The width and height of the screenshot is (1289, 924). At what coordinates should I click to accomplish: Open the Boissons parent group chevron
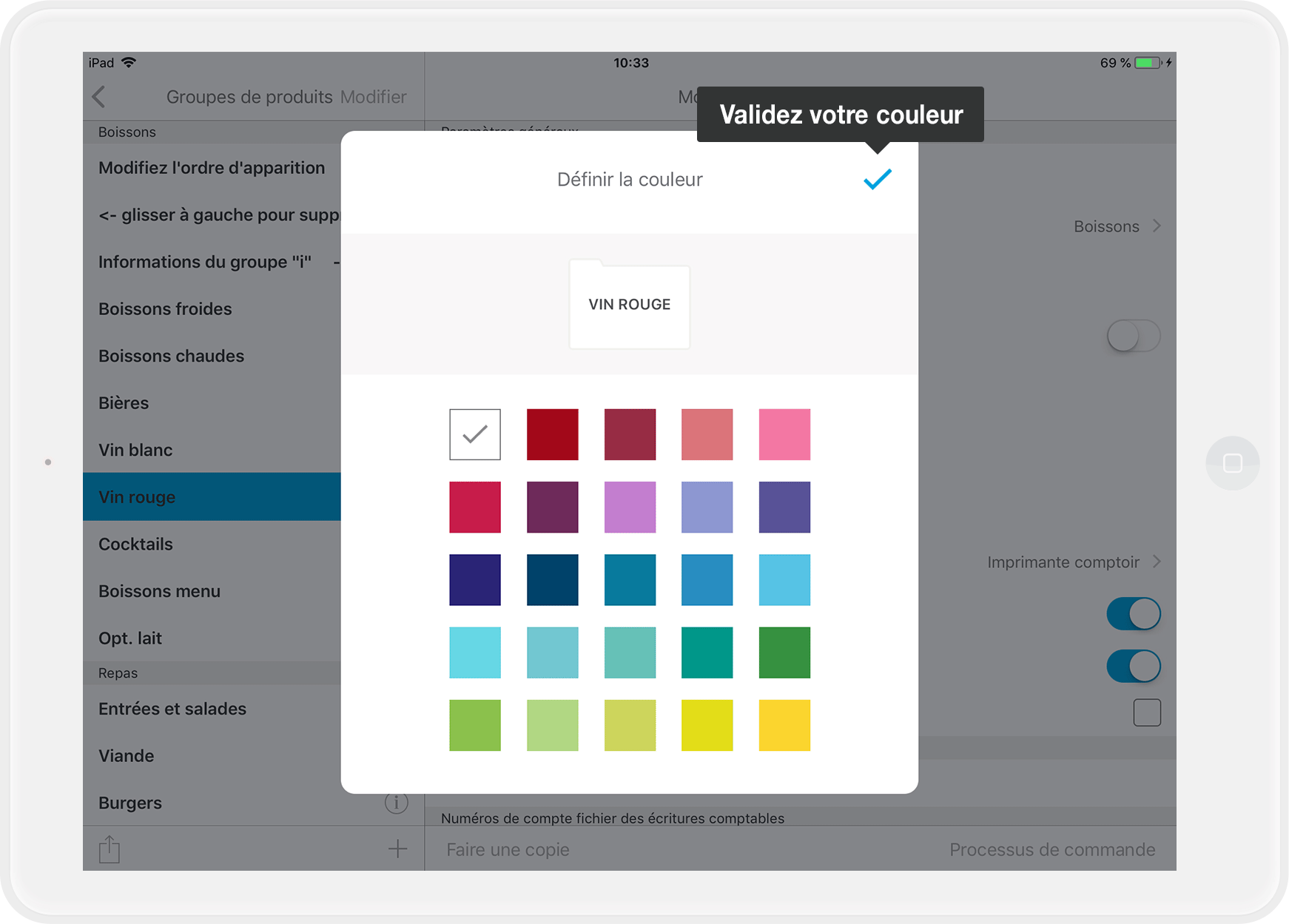click(1157, 226)
